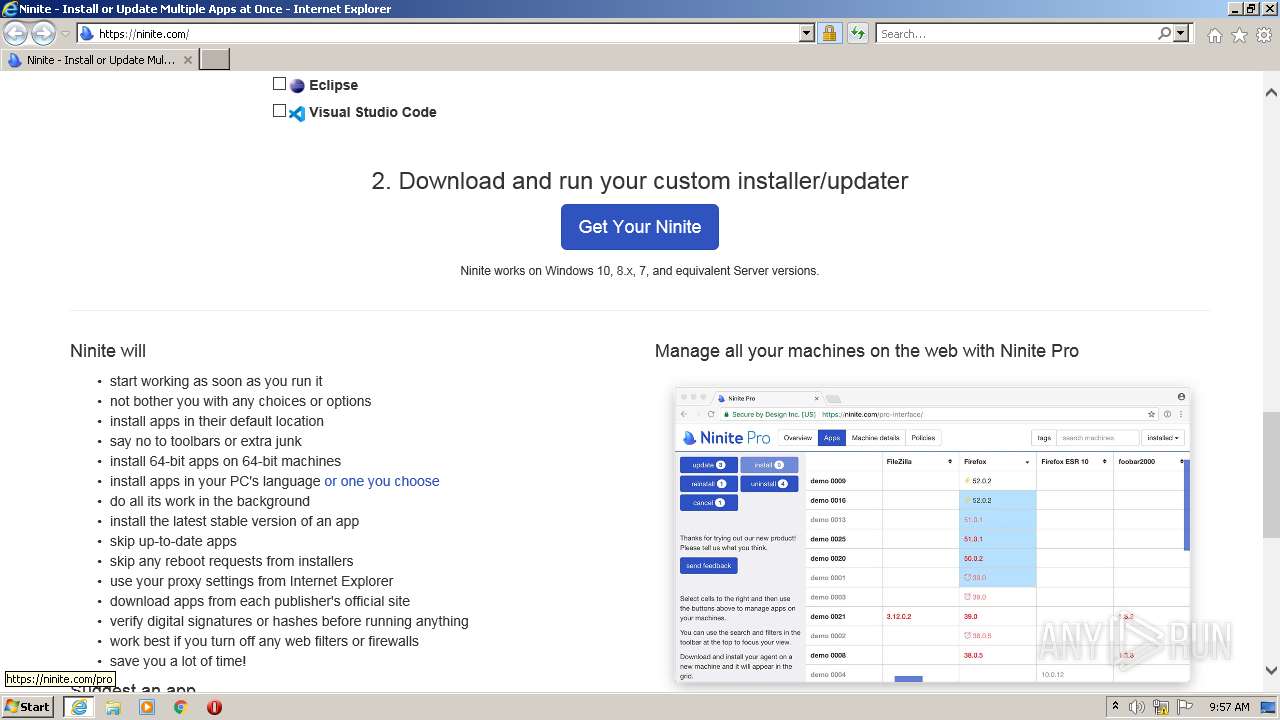Screen dimensions: 1280x720
Task: Click the network tray icon
Action: tap(1160, 707)
